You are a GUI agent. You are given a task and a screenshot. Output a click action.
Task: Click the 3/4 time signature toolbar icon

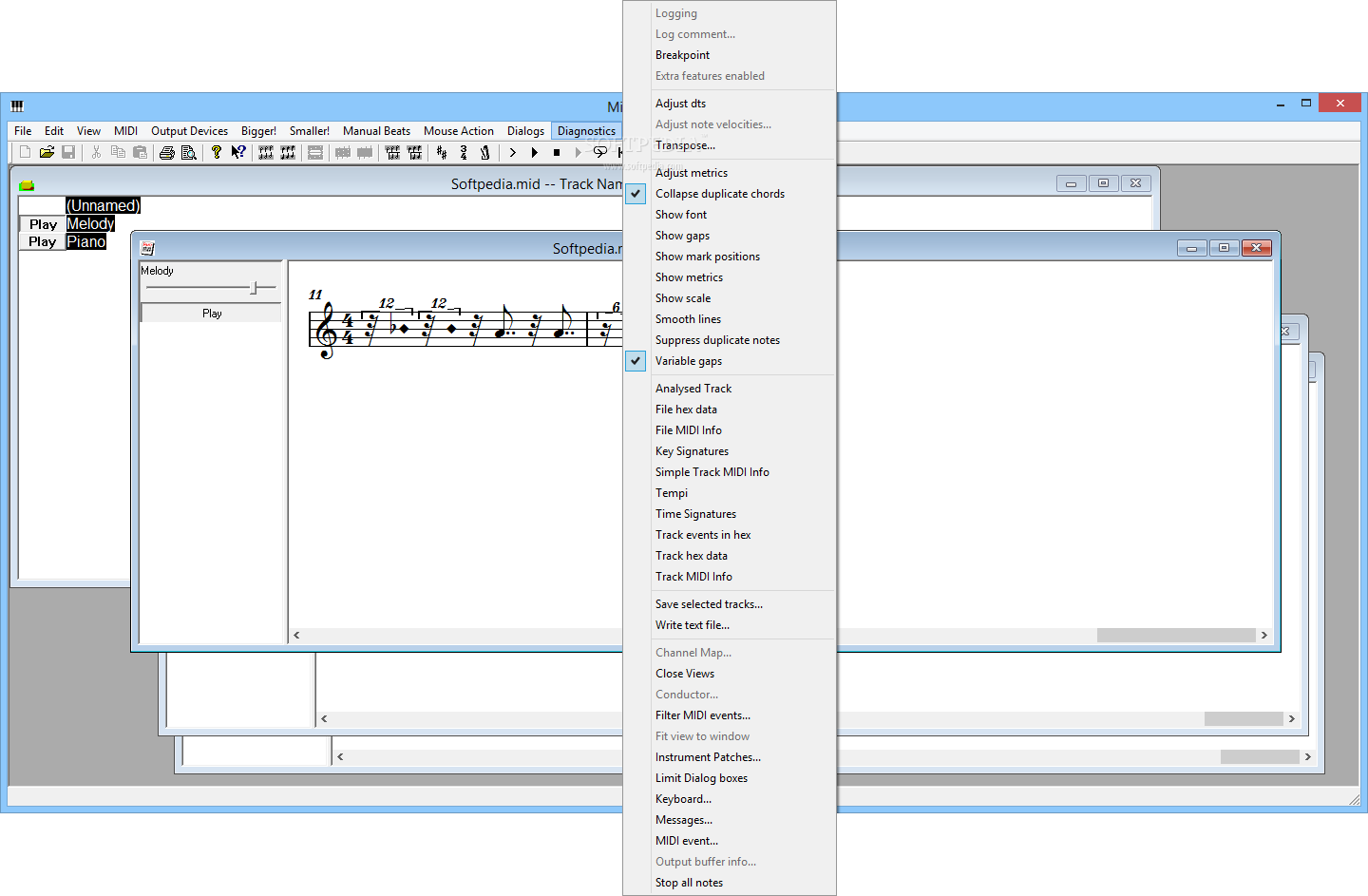pyautogui.click(x=464, y=152)
